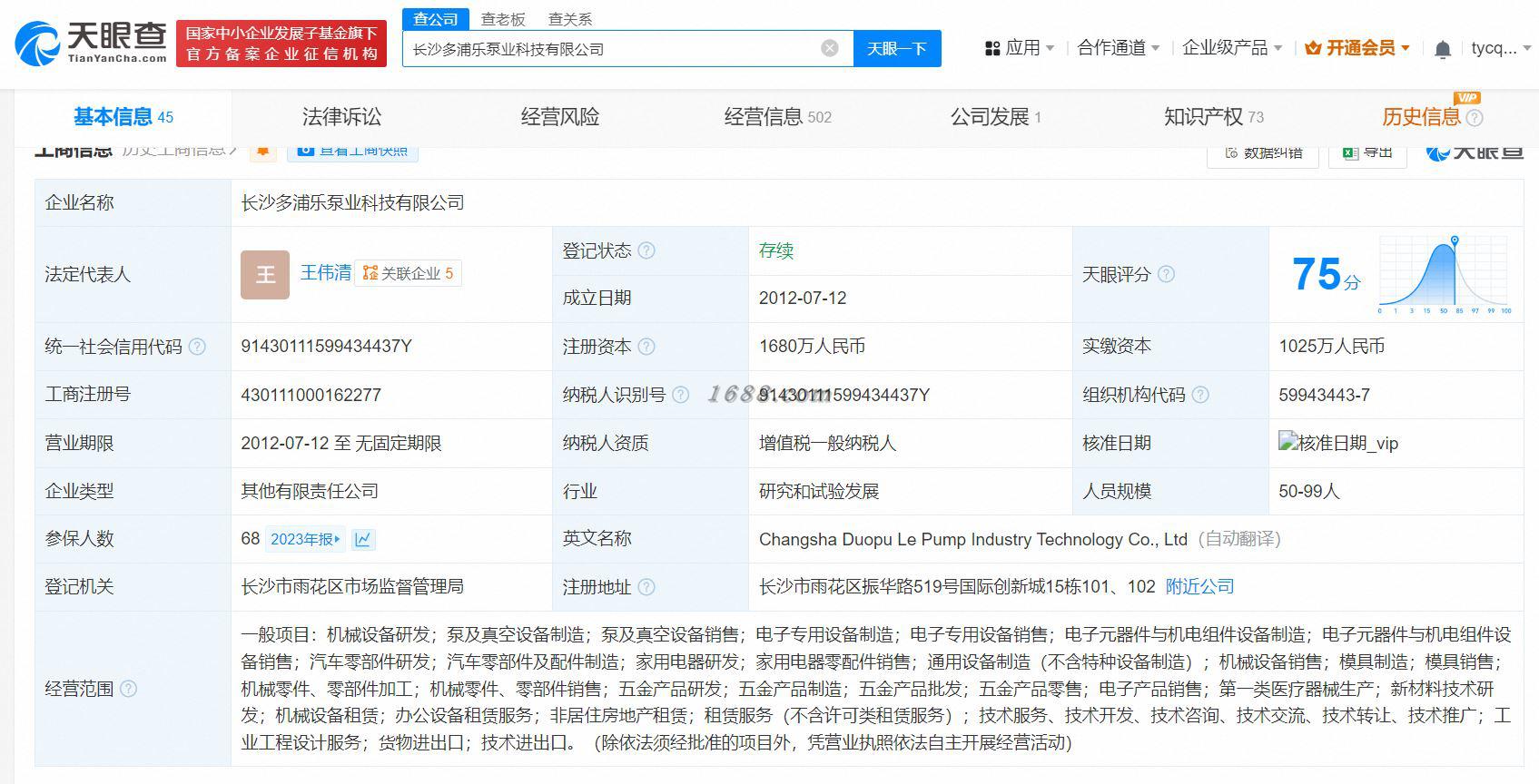Click the help icon beside 注册地址
1539x784 pixels.
click(x=646, y=587)
